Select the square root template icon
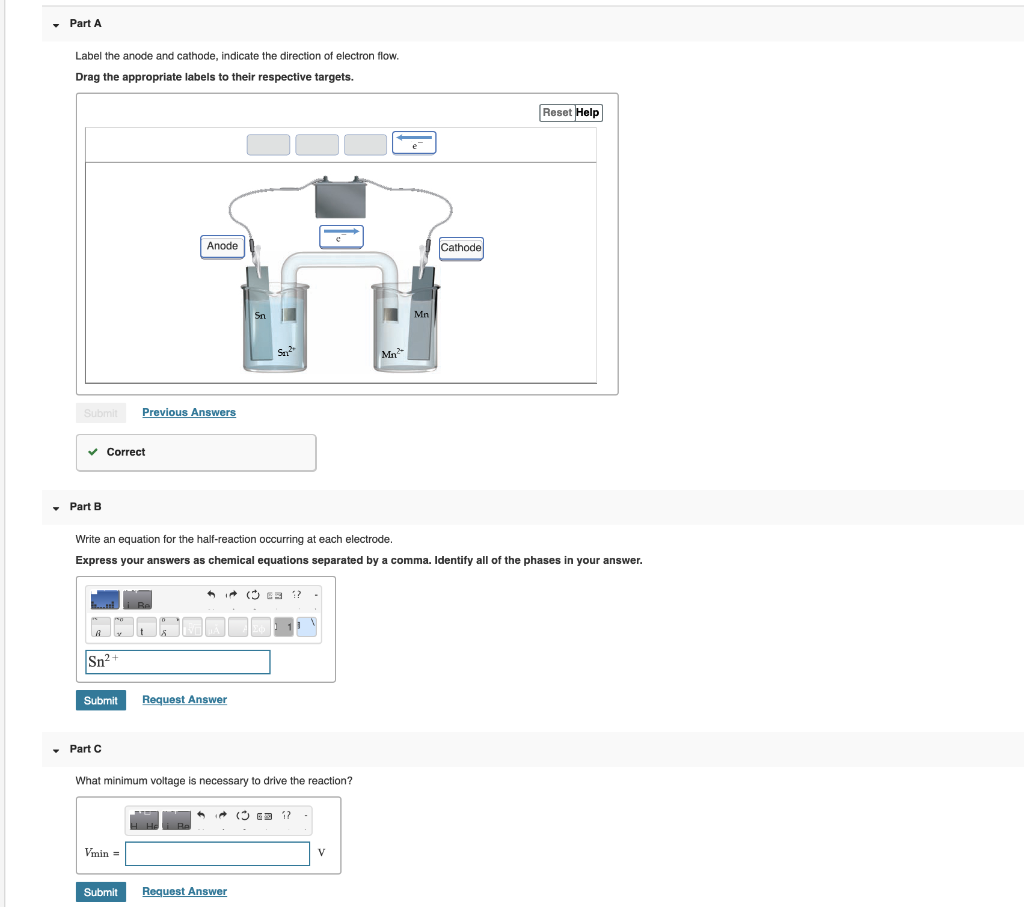1024x907 pixels. tap(194, 627)
